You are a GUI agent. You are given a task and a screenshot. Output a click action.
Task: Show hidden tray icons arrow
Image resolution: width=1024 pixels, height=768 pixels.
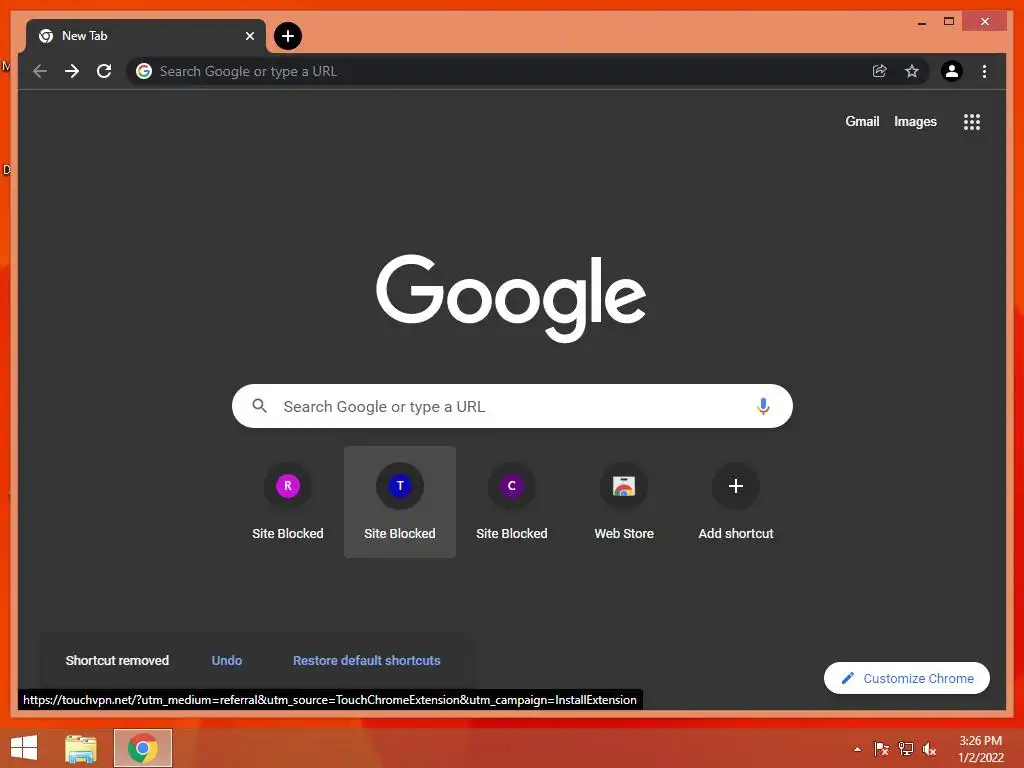857,749
